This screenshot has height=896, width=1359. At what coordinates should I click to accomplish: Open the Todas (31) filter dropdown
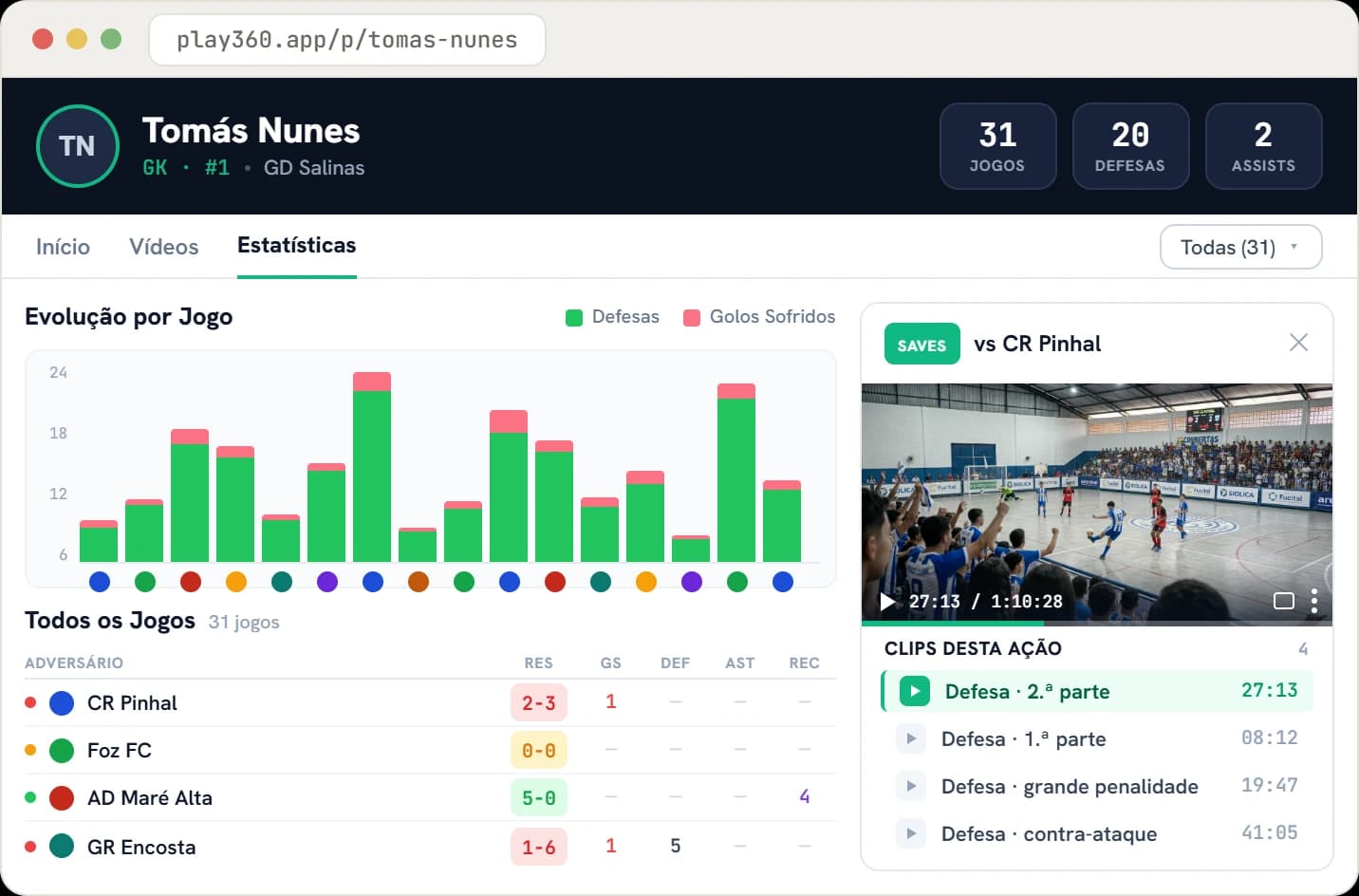(x=1240, y=247)
